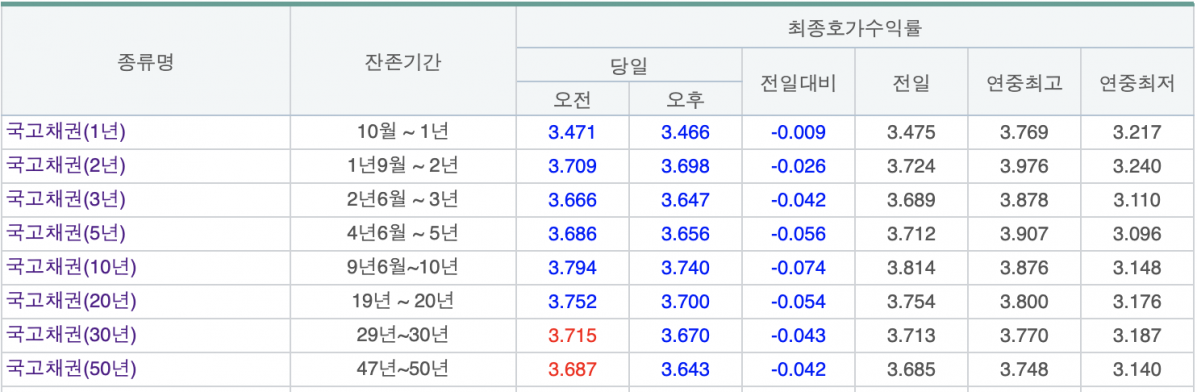Click morning yield 3.686

point(573,234)
